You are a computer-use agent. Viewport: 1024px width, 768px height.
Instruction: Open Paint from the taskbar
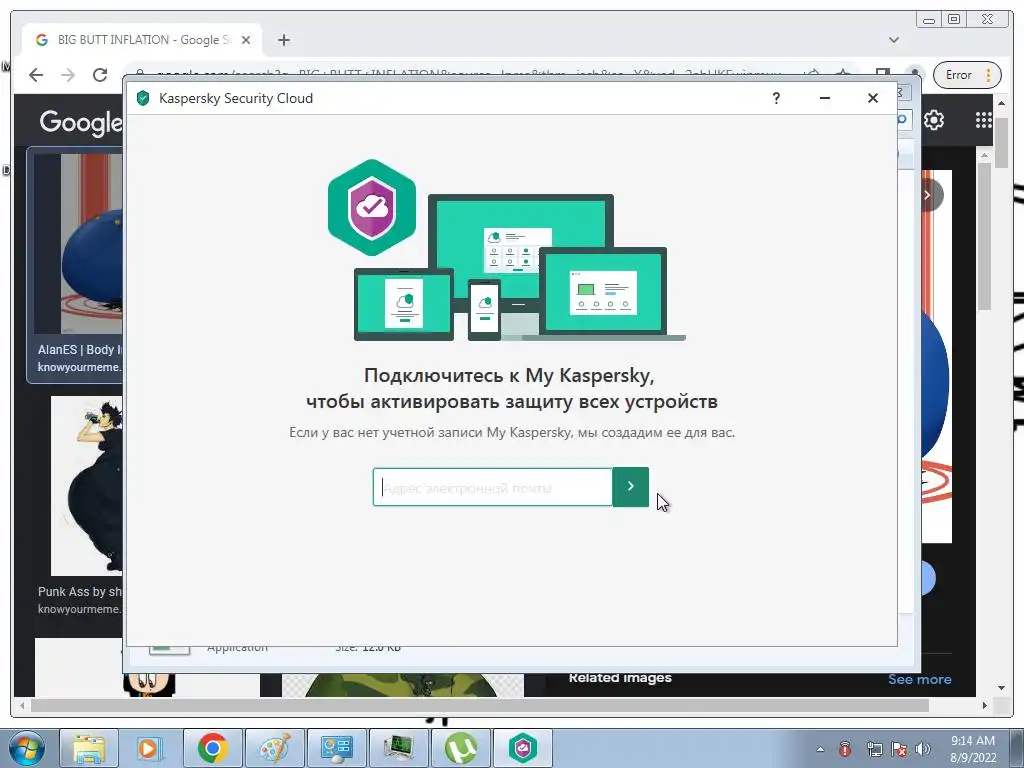(x=275, y=749)
